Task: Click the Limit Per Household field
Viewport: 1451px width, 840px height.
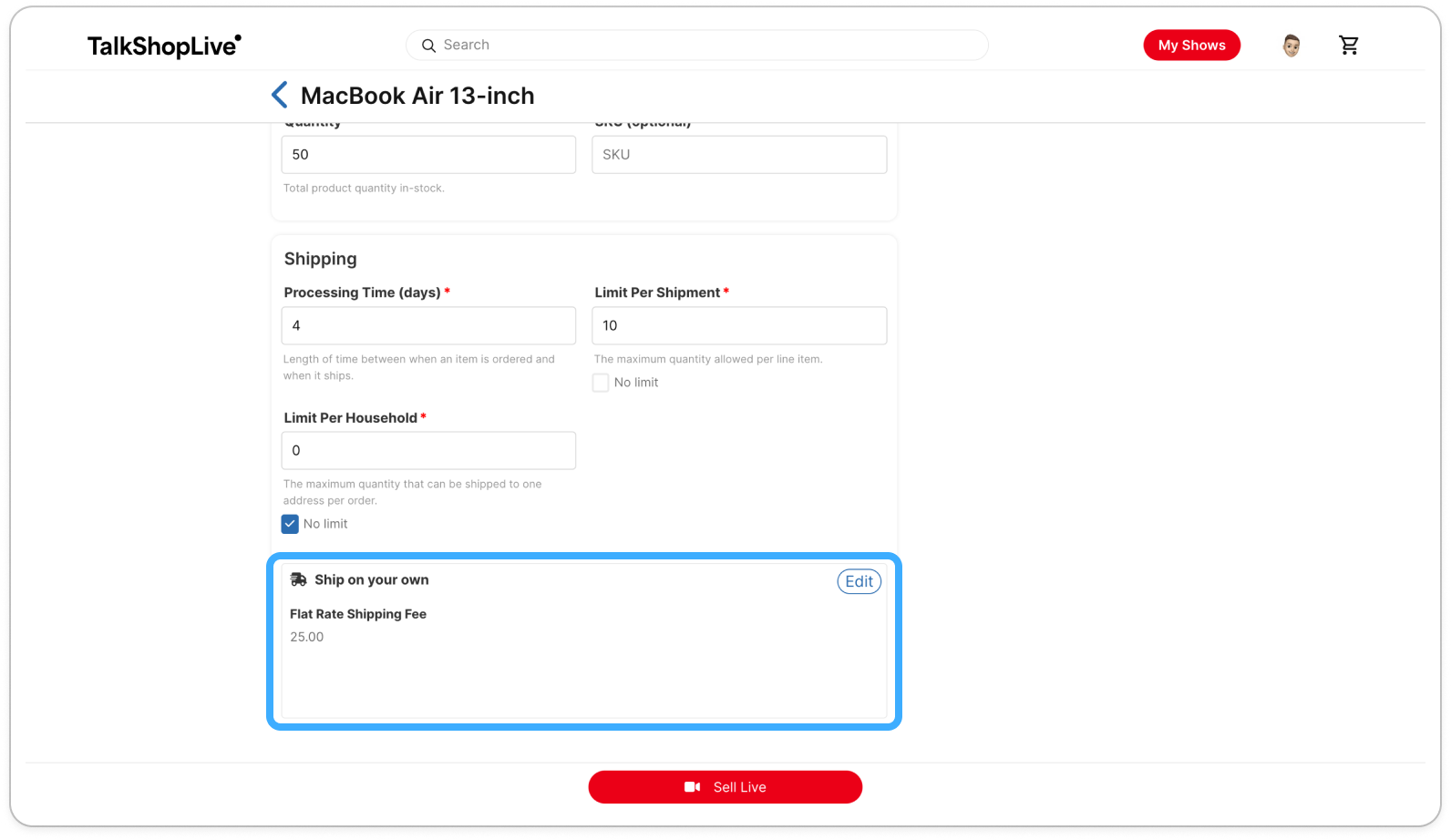Action: click(428, 450)
